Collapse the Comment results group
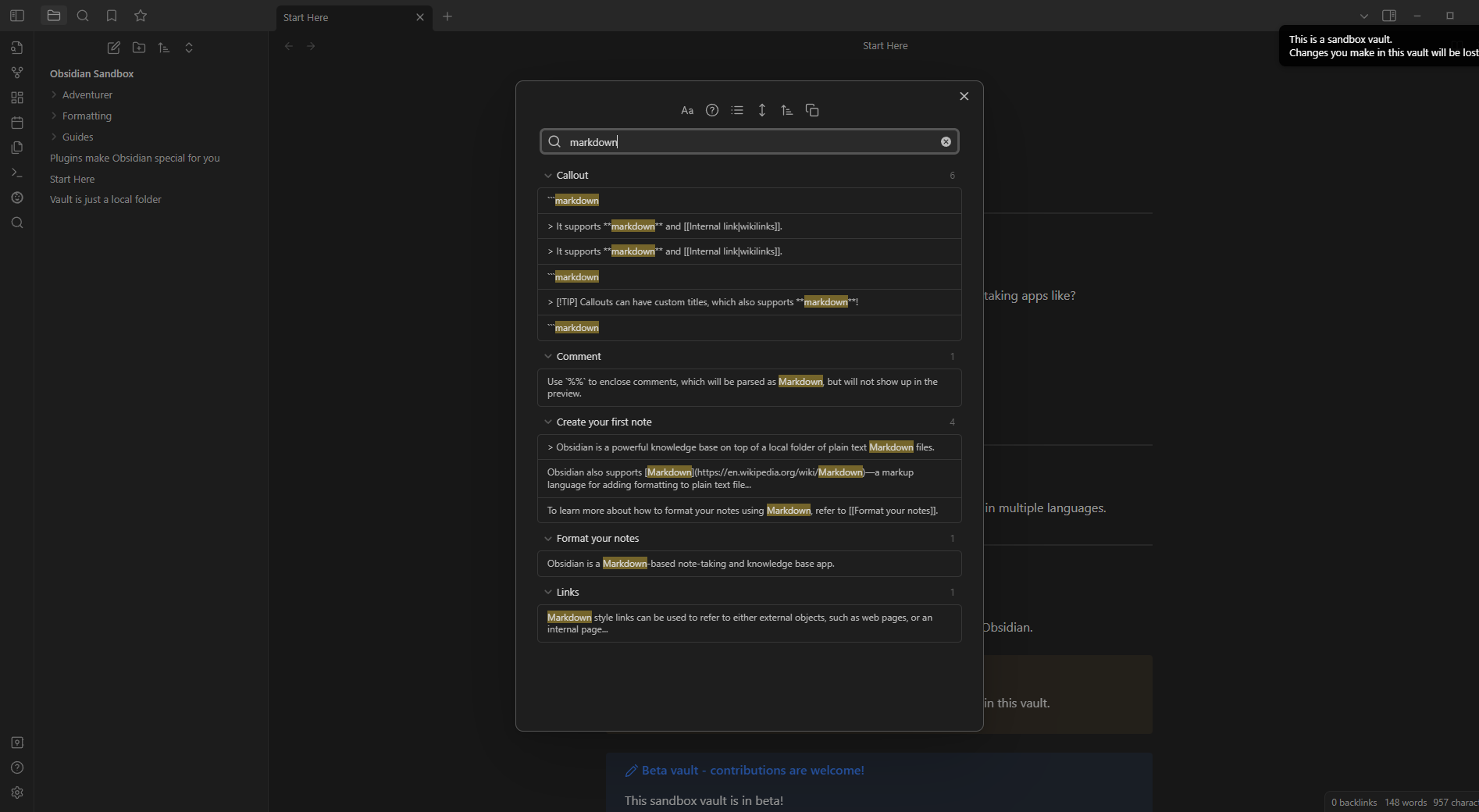This screenshot has height=812, width=1479. pyautogui.click(x=548, y=357)
